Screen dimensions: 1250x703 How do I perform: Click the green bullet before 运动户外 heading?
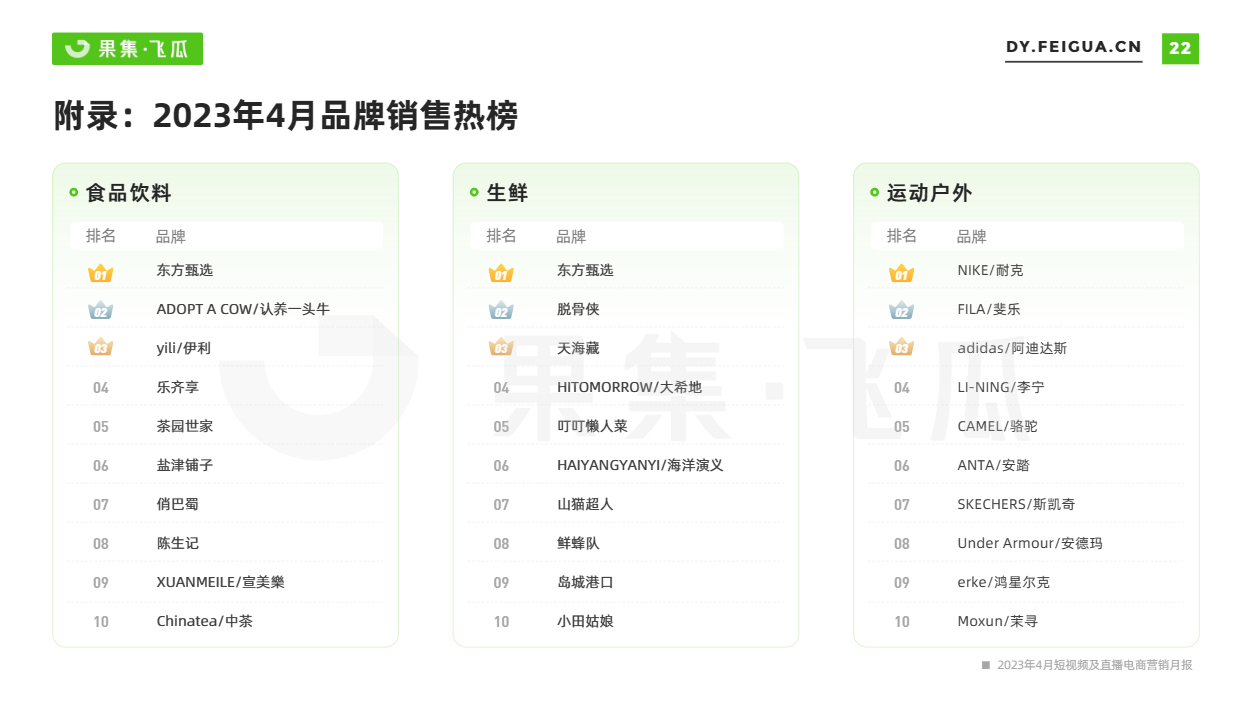[x=875, y=192]
